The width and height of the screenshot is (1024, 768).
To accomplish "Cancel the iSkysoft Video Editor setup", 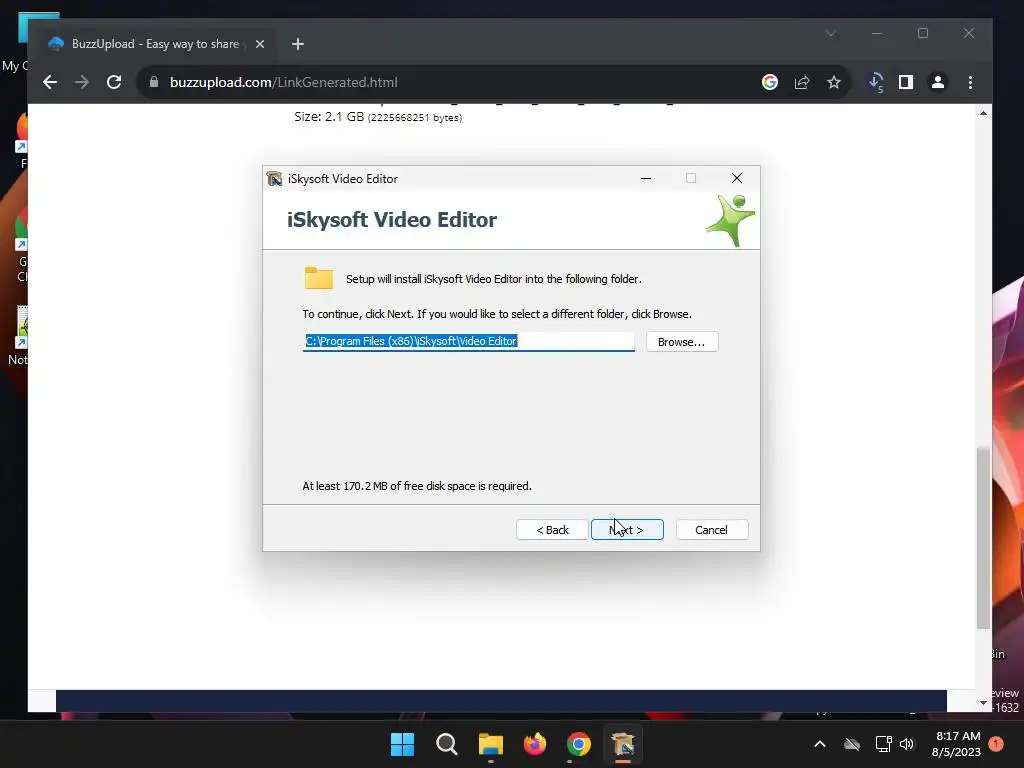I will tap(712, 530).
